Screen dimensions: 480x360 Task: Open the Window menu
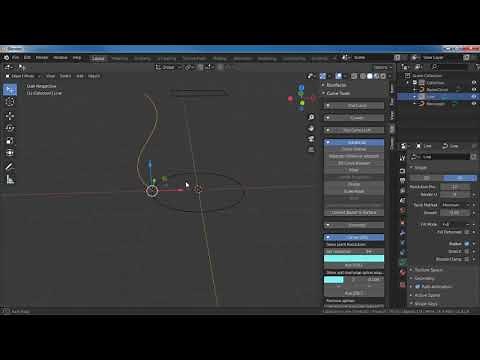[x=60, y=57]
